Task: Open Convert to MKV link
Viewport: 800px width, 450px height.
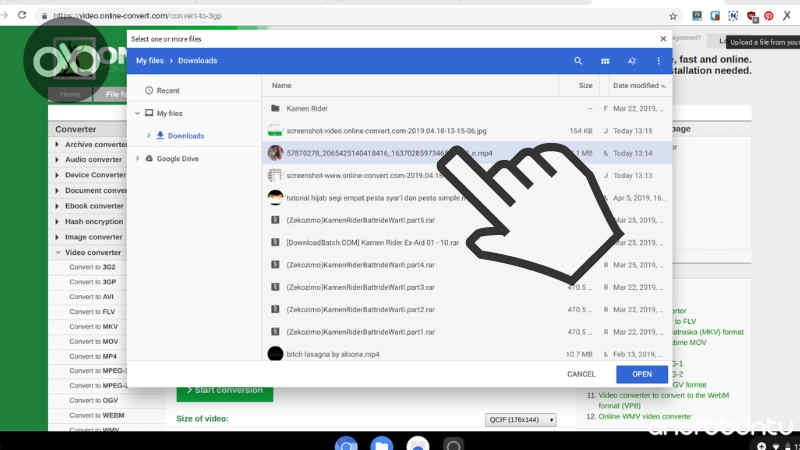Action: (93, 327)
